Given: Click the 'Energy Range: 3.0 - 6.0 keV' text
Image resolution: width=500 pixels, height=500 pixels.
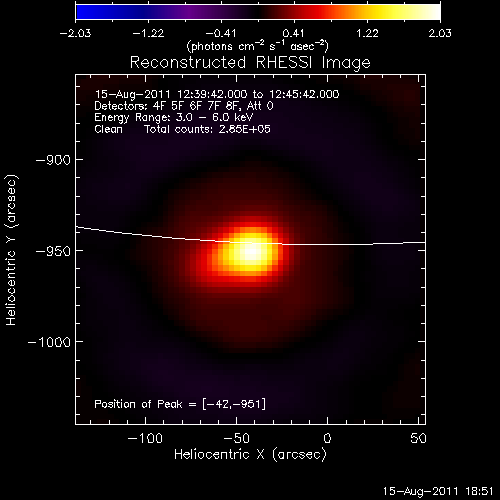Looking at the screenshot, I should click(x=174, y=117).
